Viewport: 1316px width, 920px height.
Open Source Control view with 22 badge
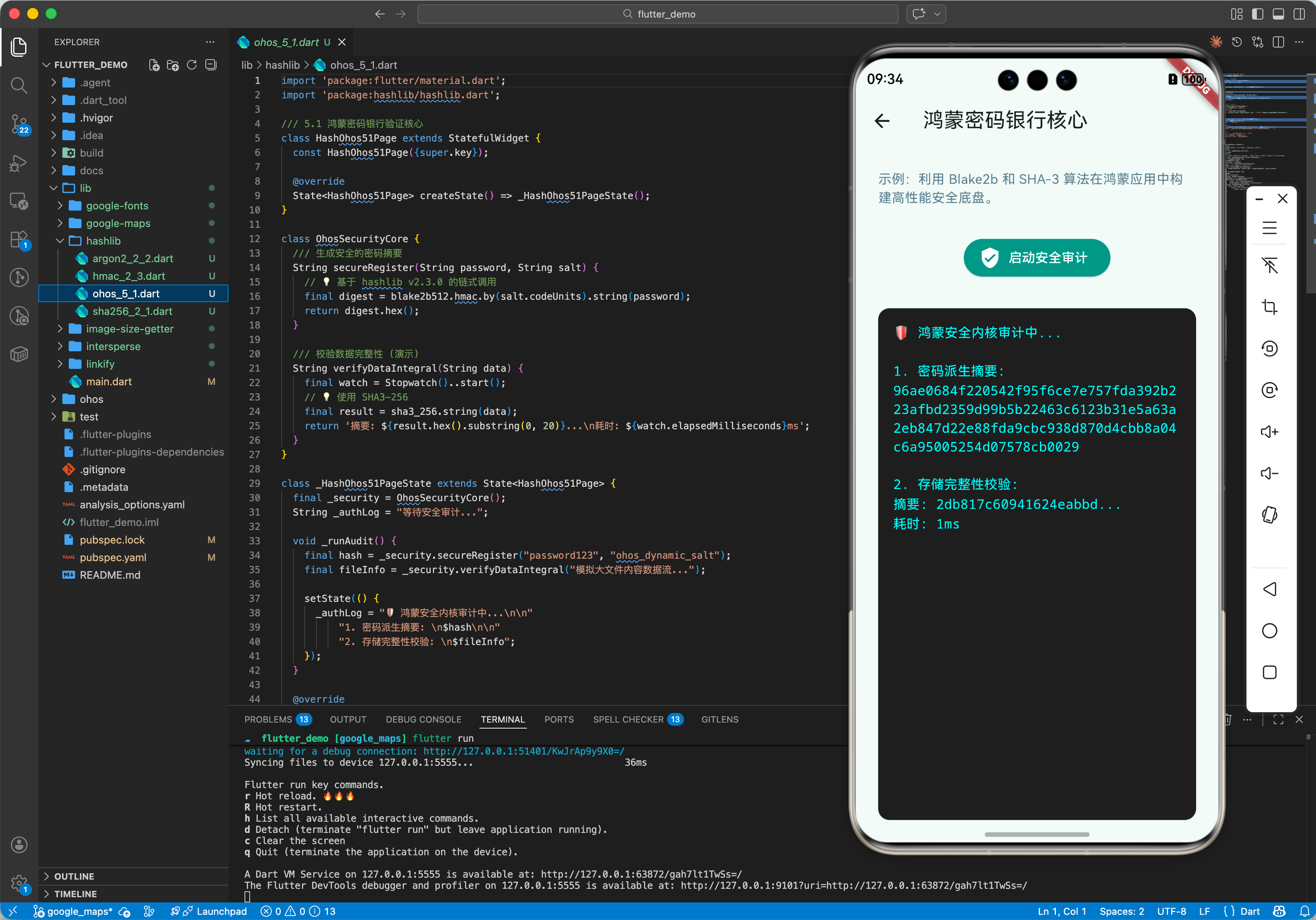(x=19, y=123)
